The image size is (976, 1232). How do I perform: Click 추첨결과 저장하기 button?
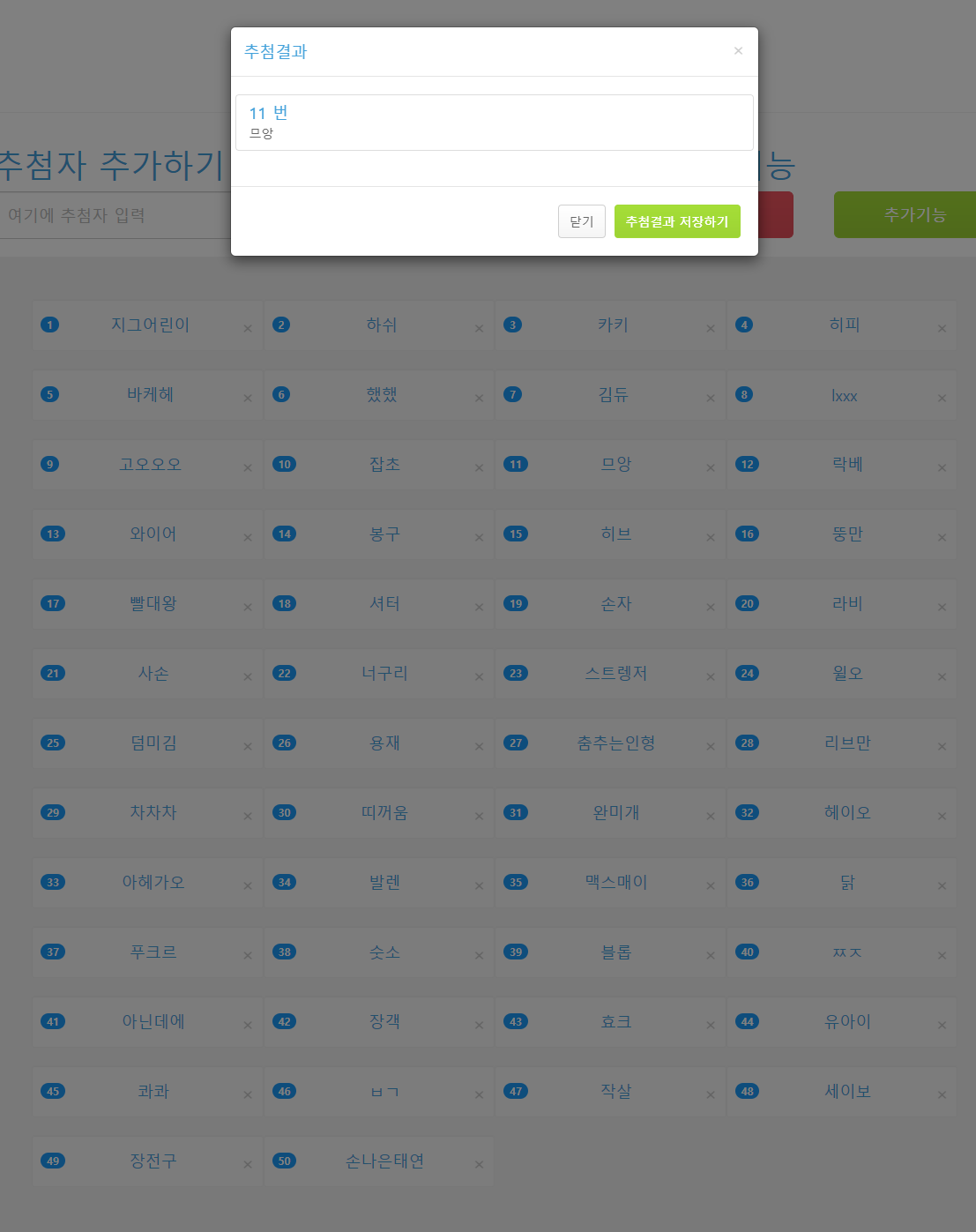(676, 221)
